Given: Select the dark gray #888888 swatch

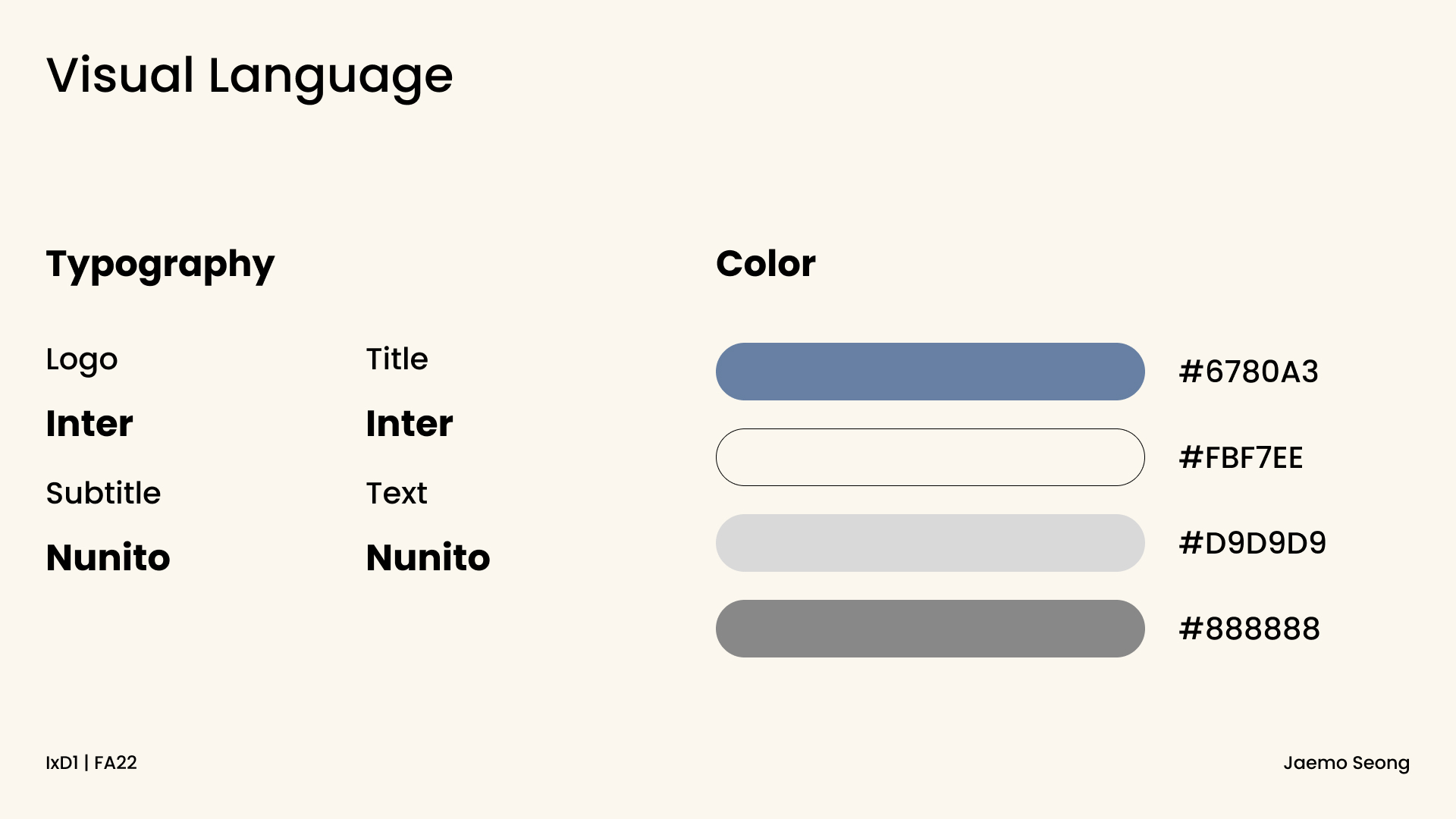Looking at the screenshot, I should pyautogui.click(x=930, y=629).
